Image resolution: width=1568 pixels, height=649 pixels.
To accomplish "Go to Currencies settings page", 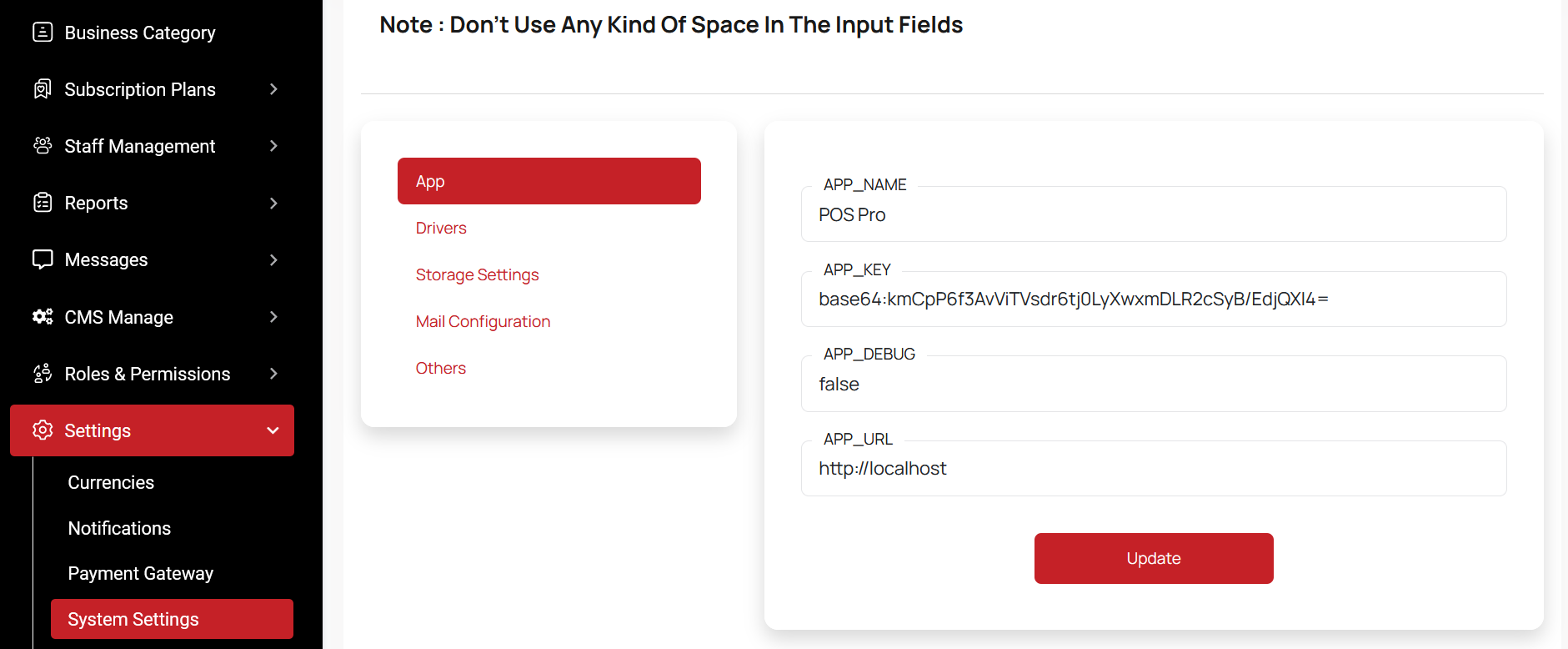I will (111, 482).
